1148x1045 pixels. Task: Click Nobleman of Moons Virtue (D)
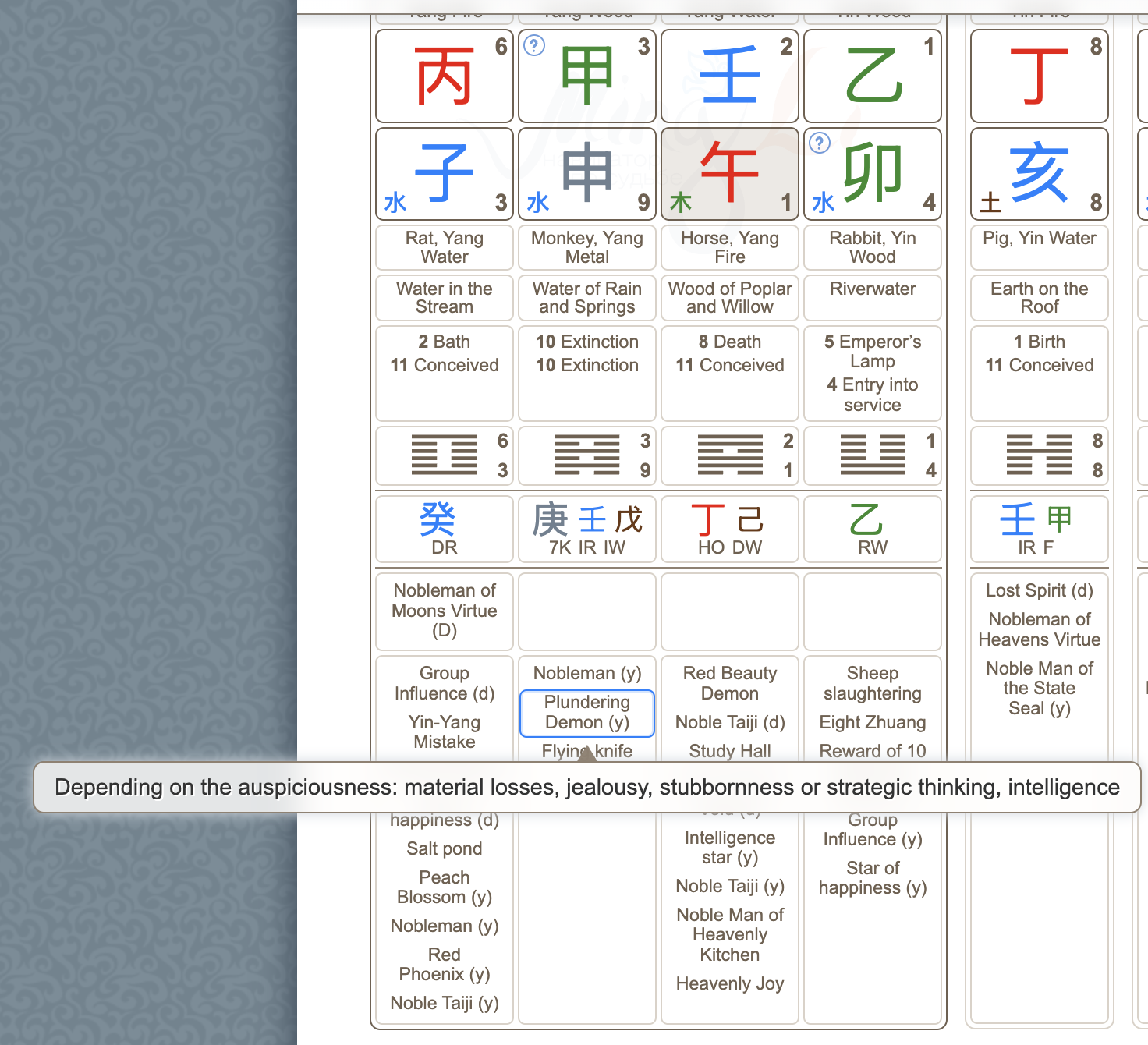tap(444, 611)
